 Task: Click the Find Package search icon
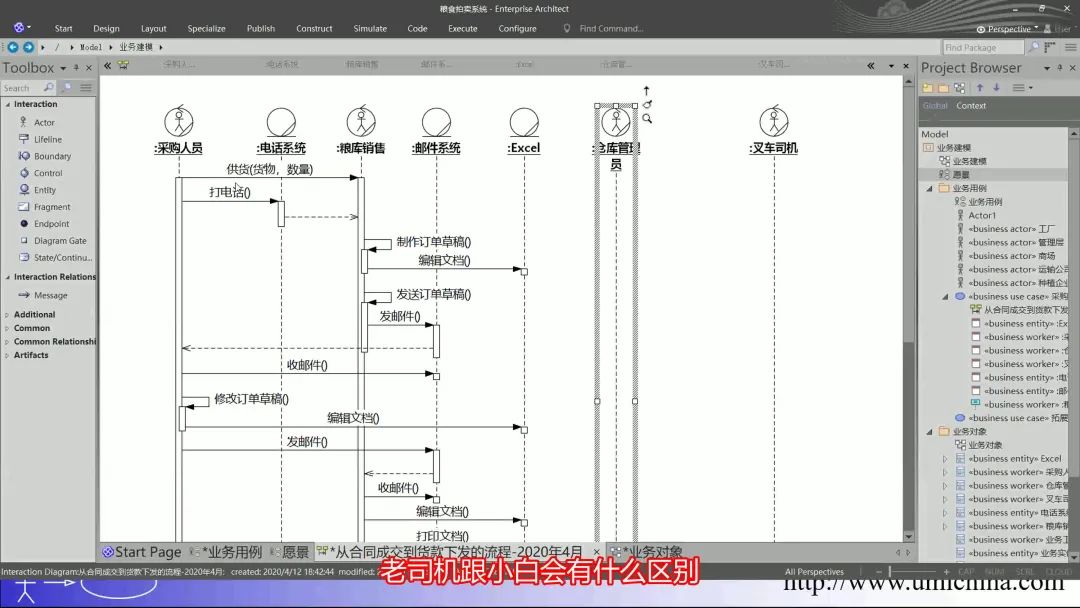1033,47
